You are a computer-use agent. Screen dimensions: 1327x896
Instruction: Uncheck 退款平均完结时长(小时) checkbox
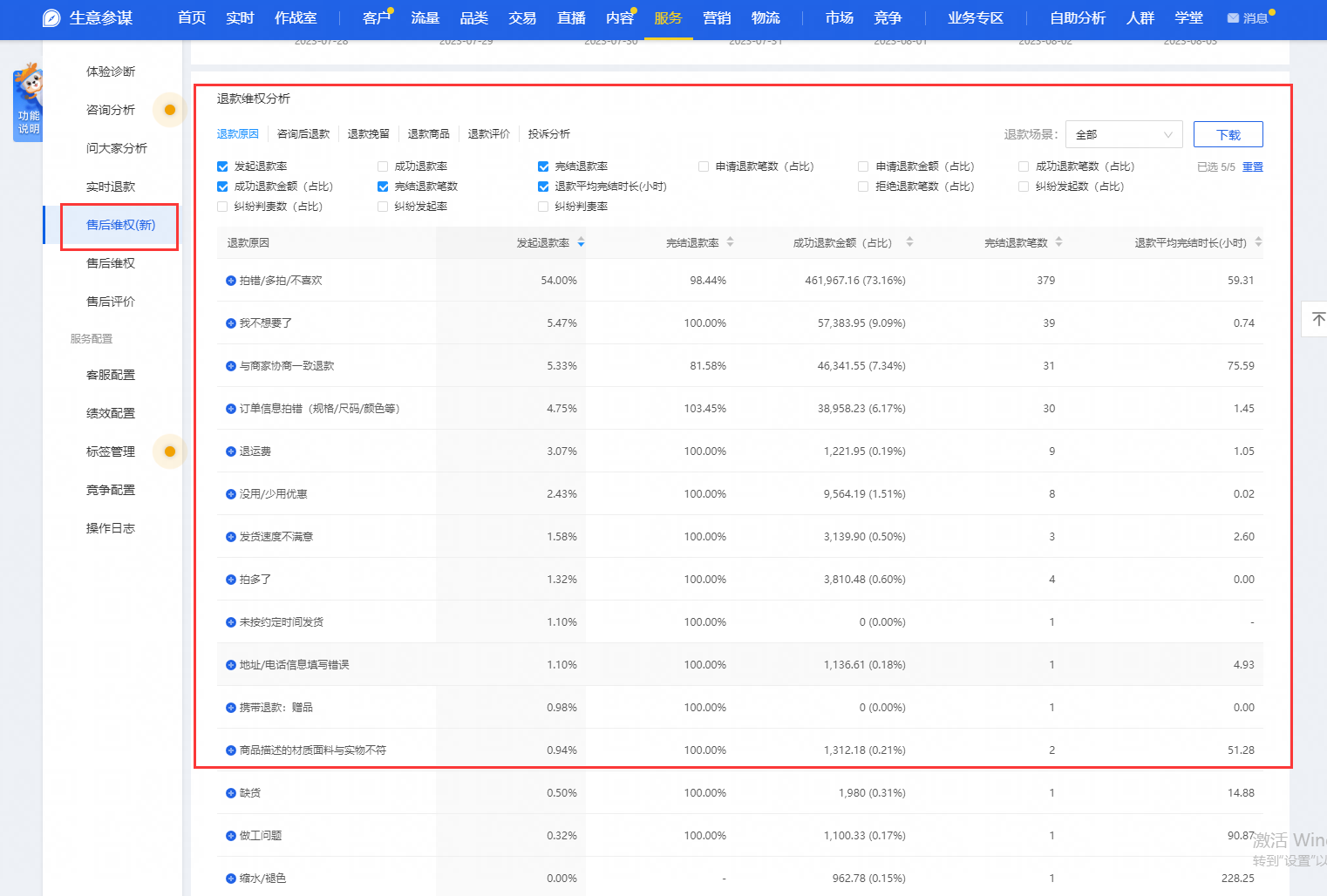click(x=543, y=187)
